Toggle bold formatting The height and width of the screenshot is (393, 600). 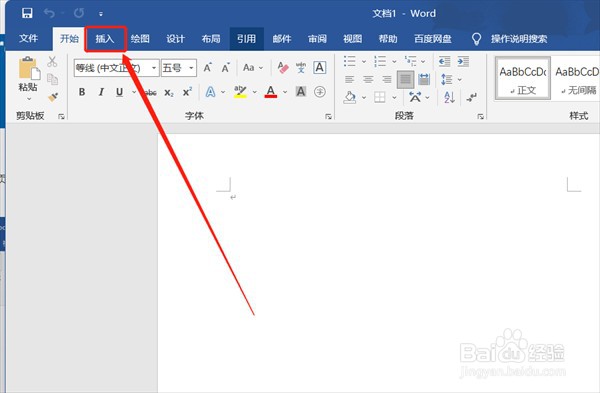click(82, 92)
